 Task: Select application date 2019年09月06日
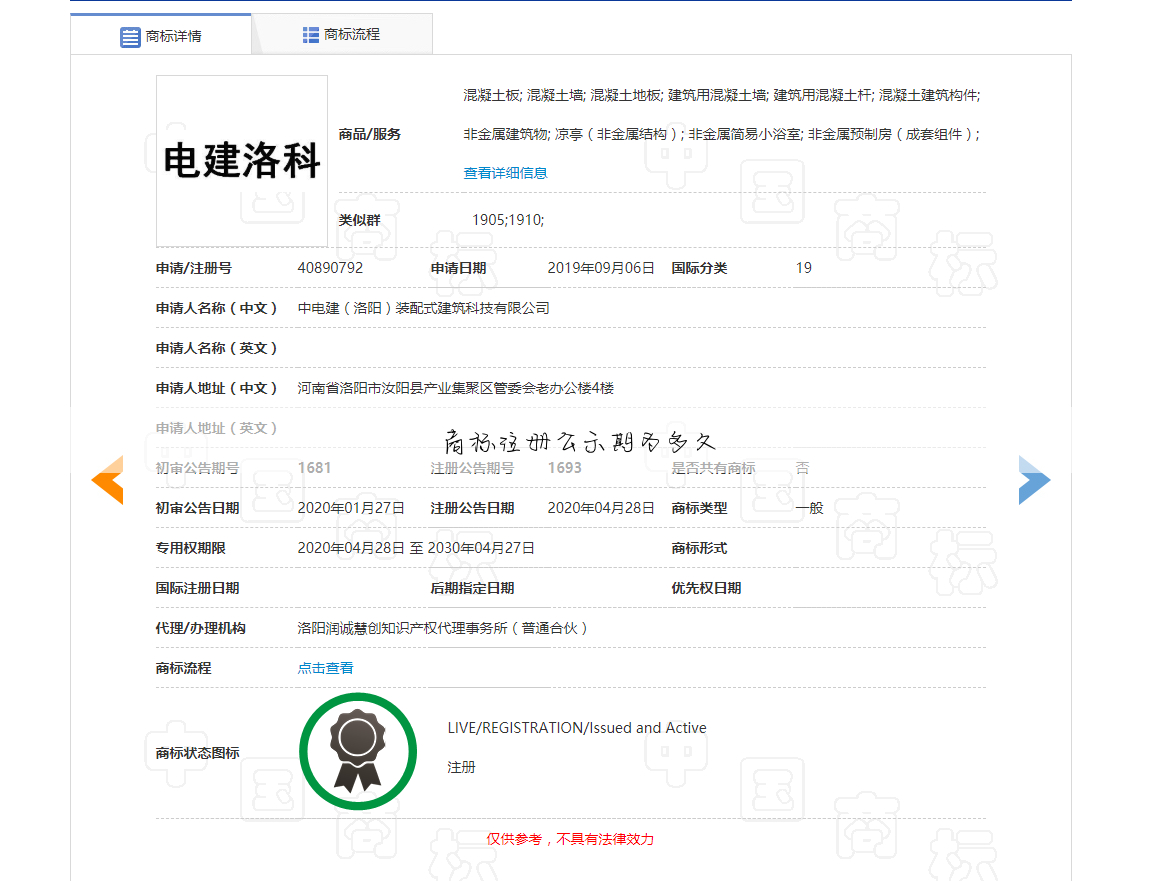point(600,268)
